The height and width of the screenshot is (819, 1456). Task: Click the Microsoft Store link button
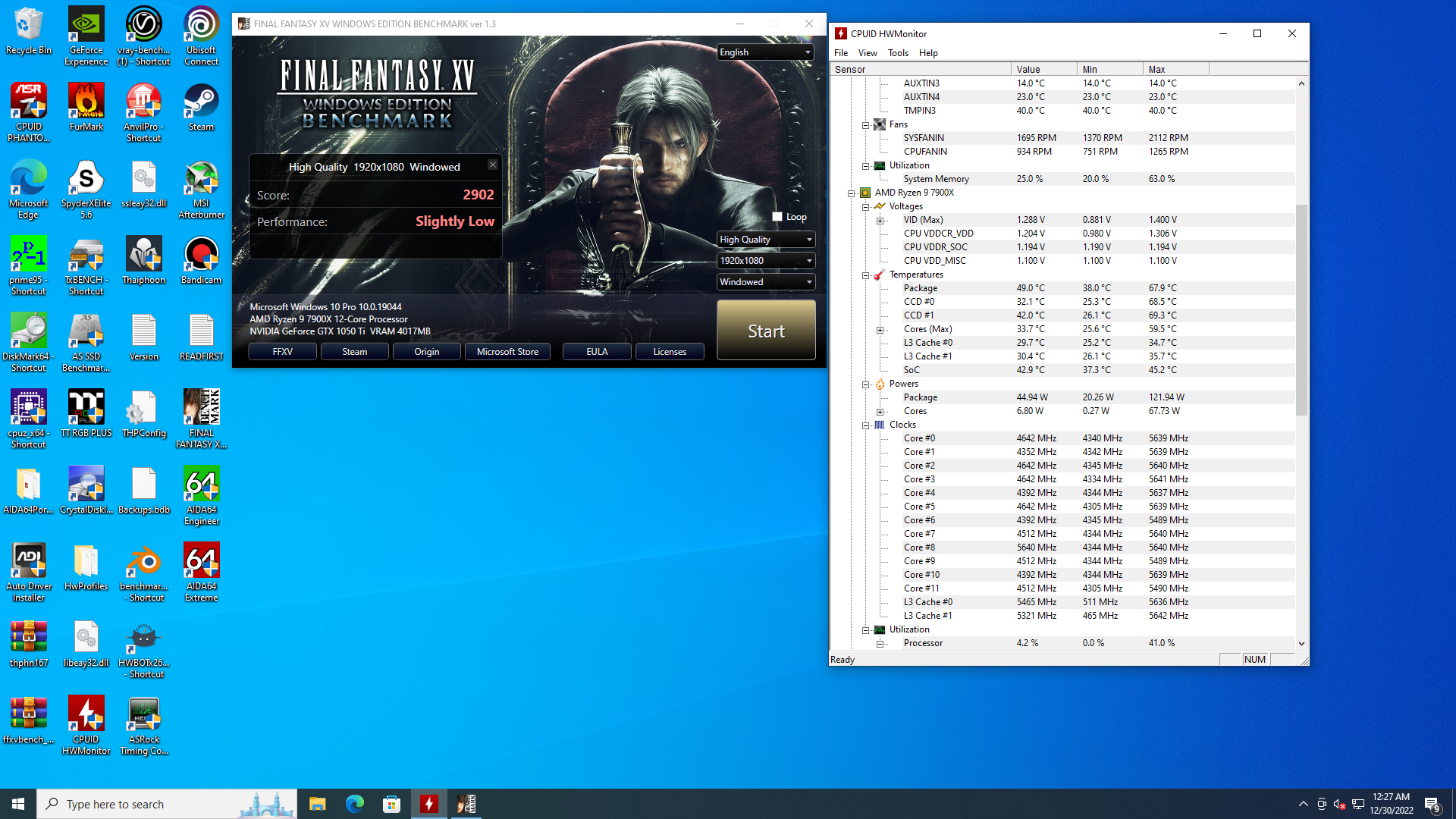tap(507, 352)
